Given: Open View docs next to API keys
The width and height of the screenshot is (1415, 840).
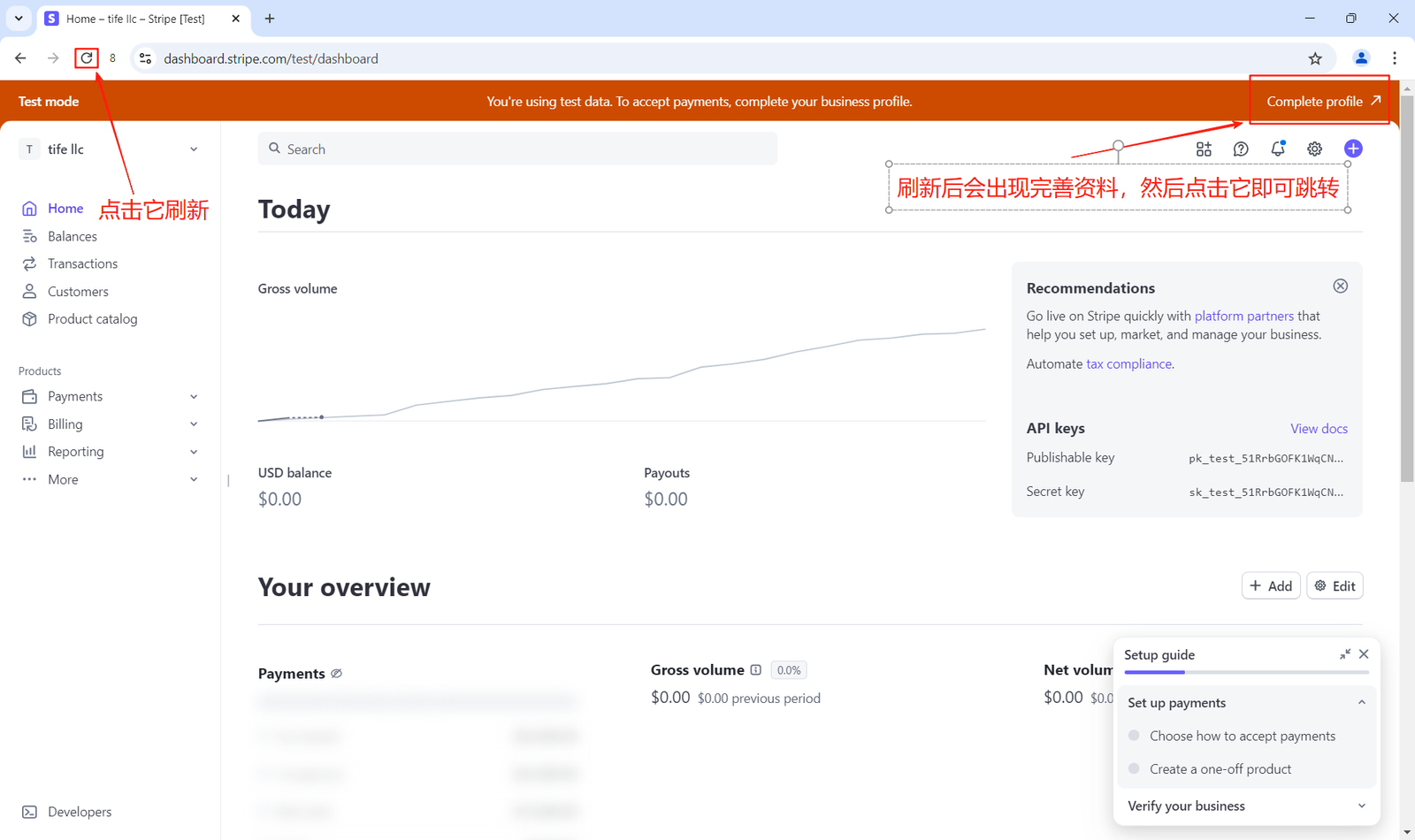Looking at the screenshot, I should click(x=1319, y=428).
